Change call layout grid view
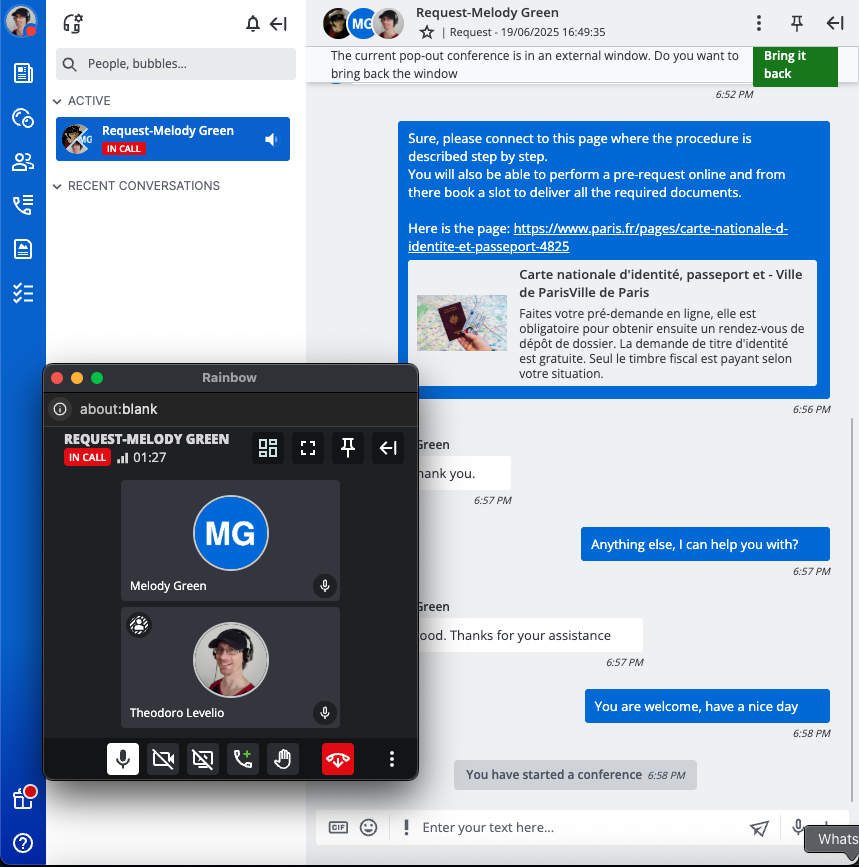 268,448
